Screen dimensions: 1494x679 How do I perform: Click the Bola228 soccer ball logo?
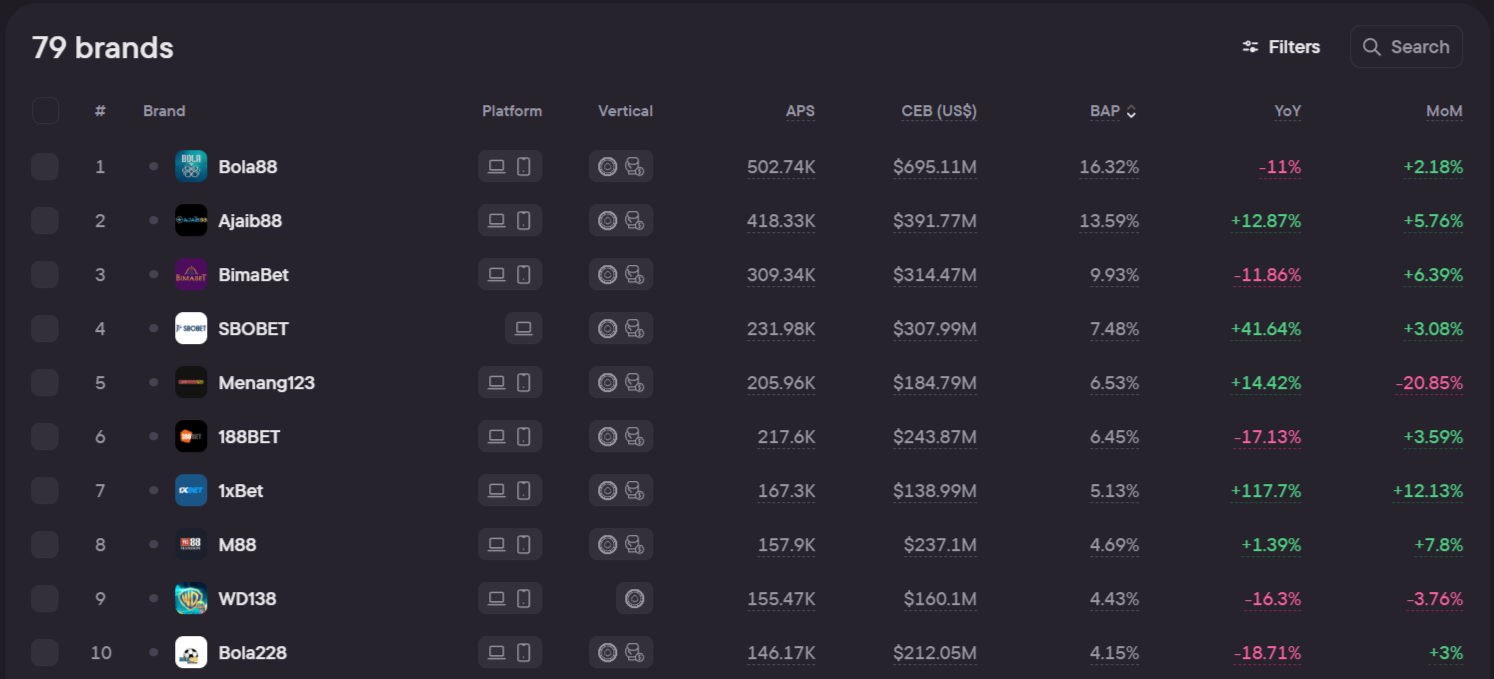[191, 652]
